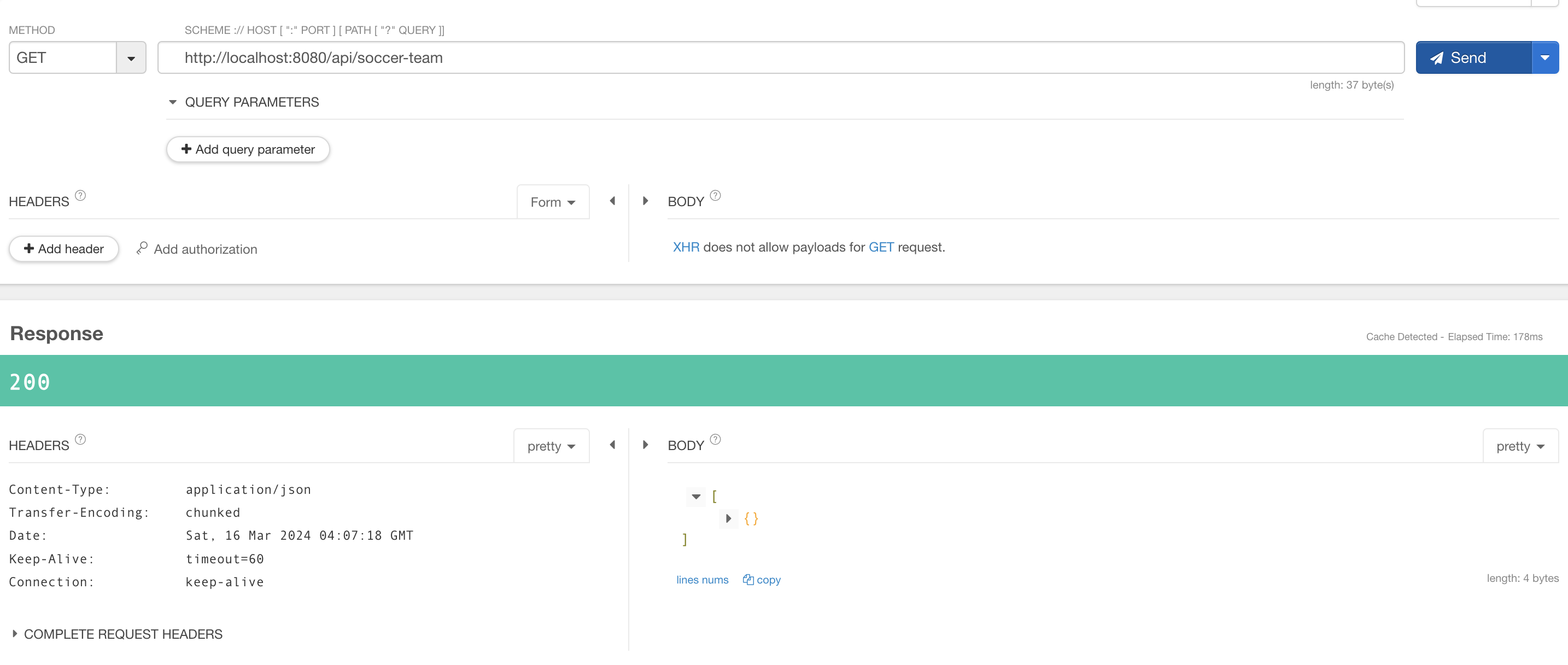
Task: Collapse request body pane with right arrow
Action: pos(645,201)
